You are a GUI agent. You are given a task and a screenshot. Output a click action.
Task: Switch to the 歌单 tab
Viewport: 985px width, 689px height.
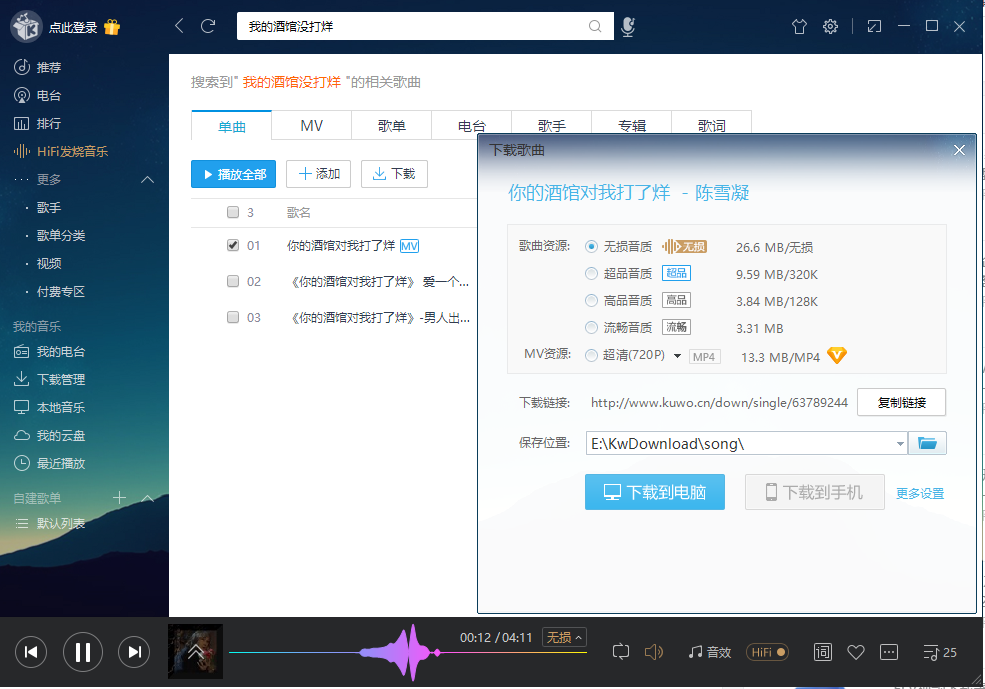pos(391,126)
